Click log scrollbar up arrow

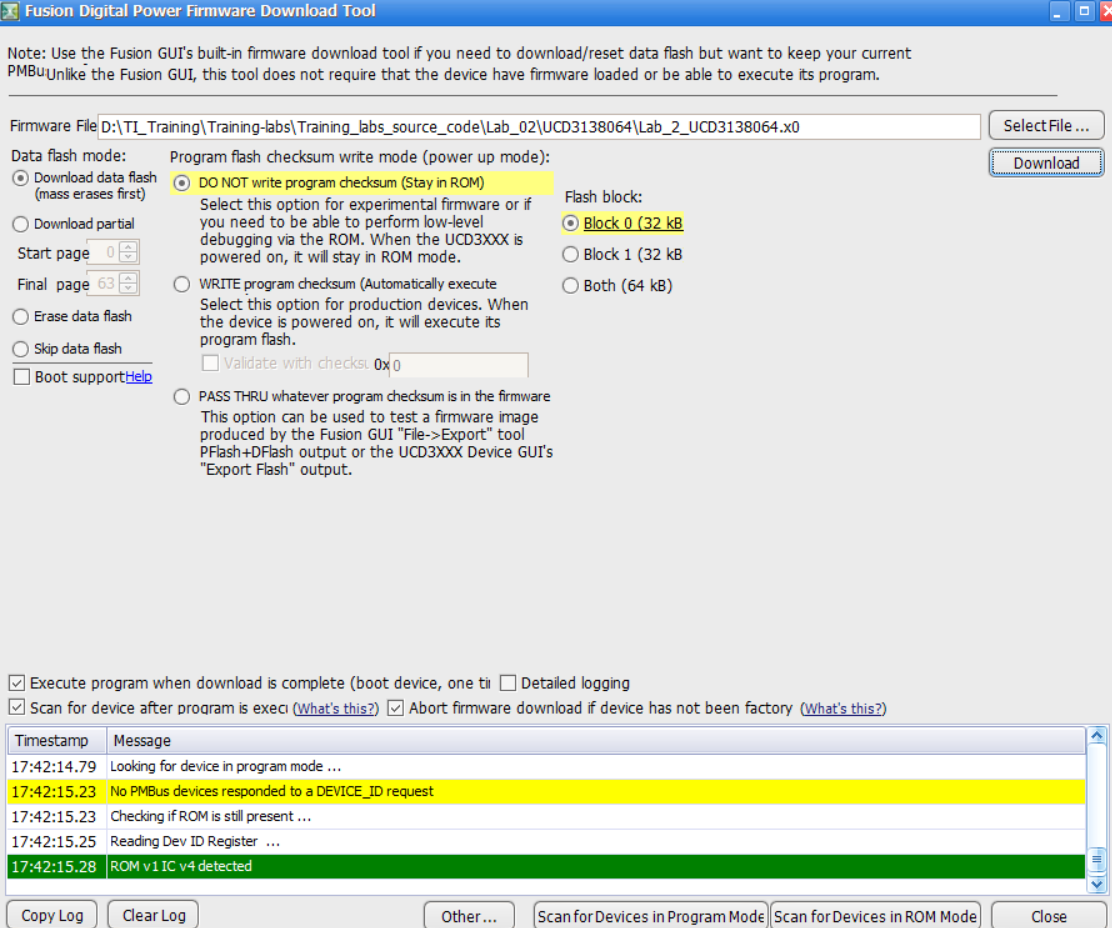tap(1096, 736)
